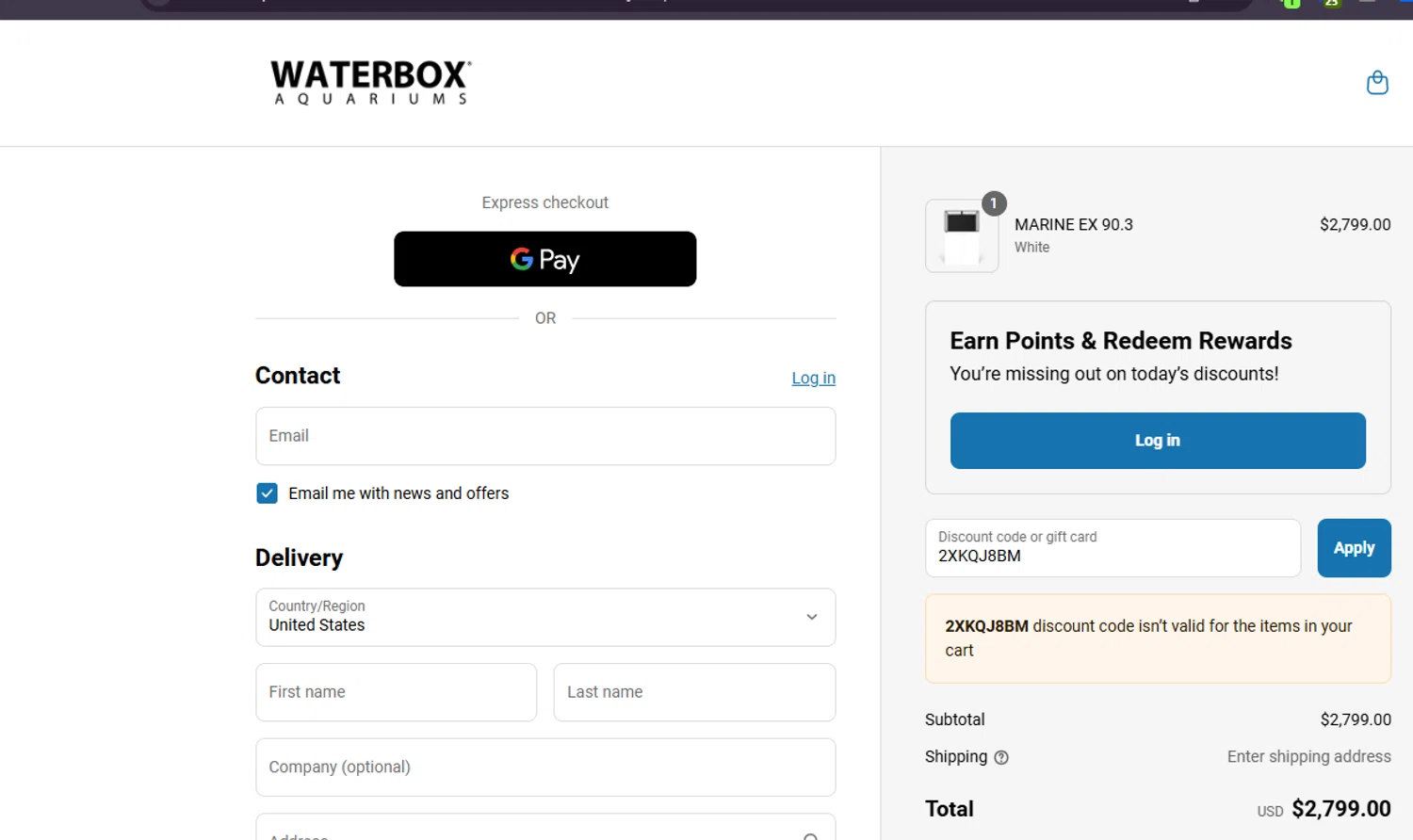Pay with Google Pay express checkout
Viewport: 1413px width, 840px height.
click(545, 259)
